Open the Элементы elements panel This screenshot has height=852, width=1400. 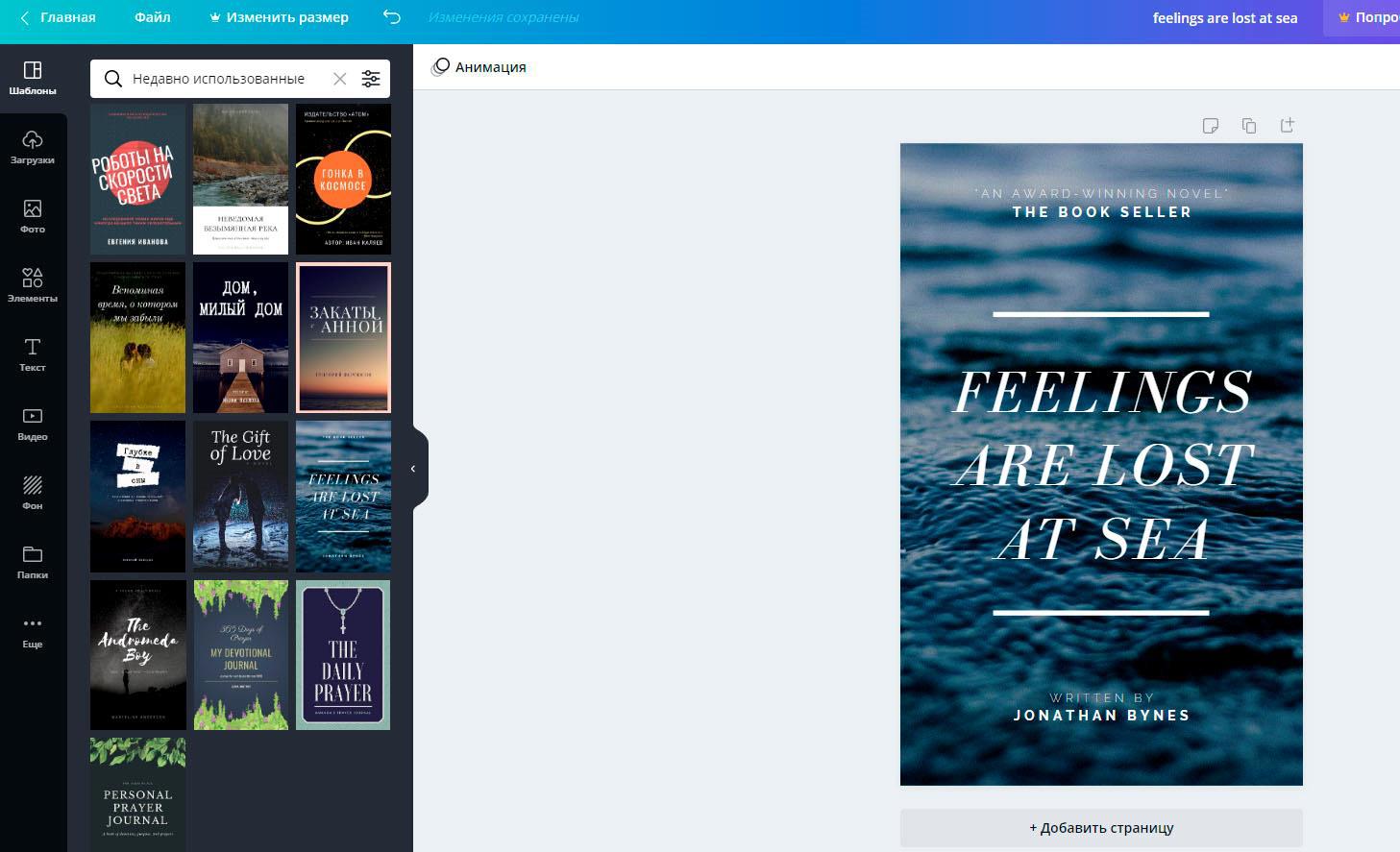(x=33, y=285)
